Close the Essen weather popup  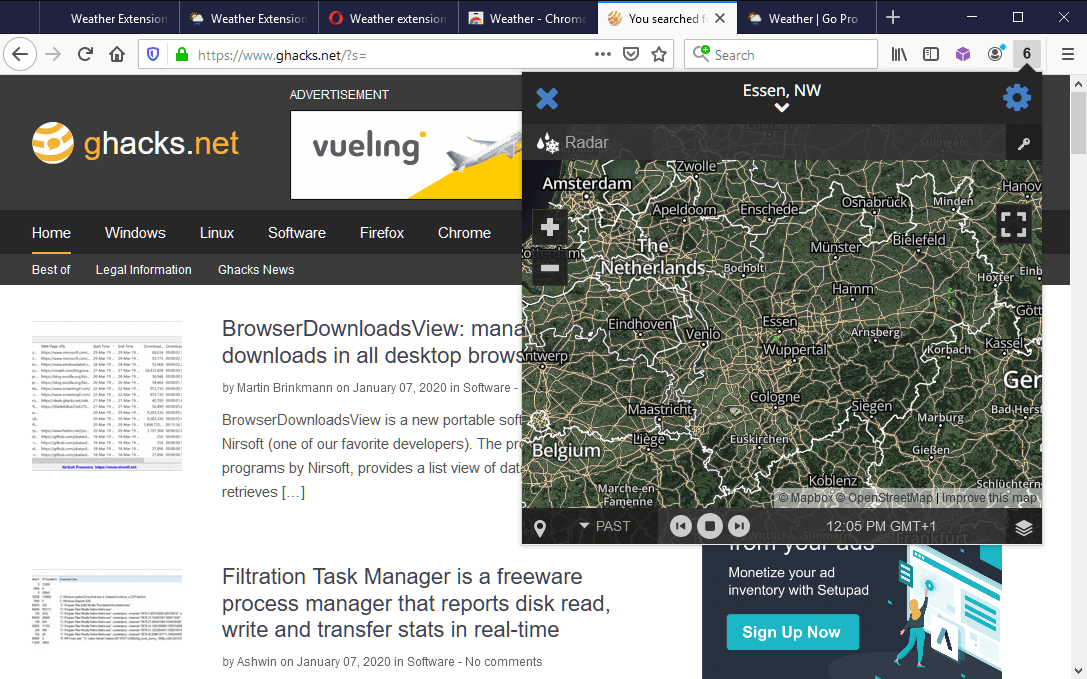547,97
